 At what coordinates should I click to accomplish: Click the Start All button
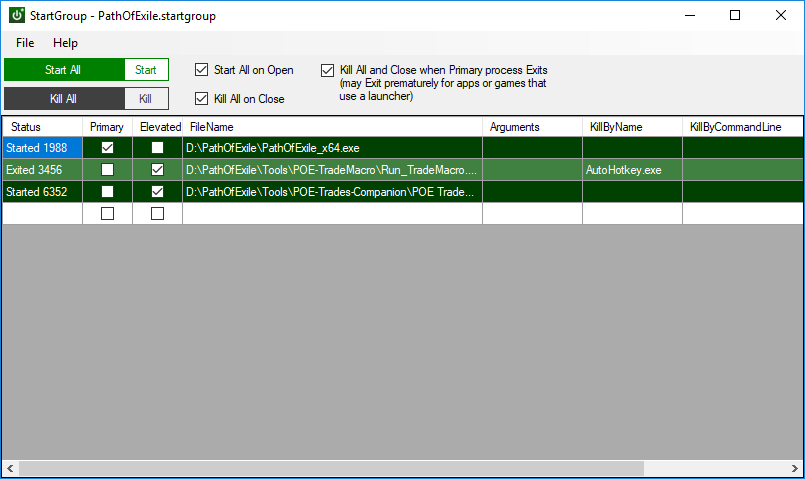coord(64,70)
